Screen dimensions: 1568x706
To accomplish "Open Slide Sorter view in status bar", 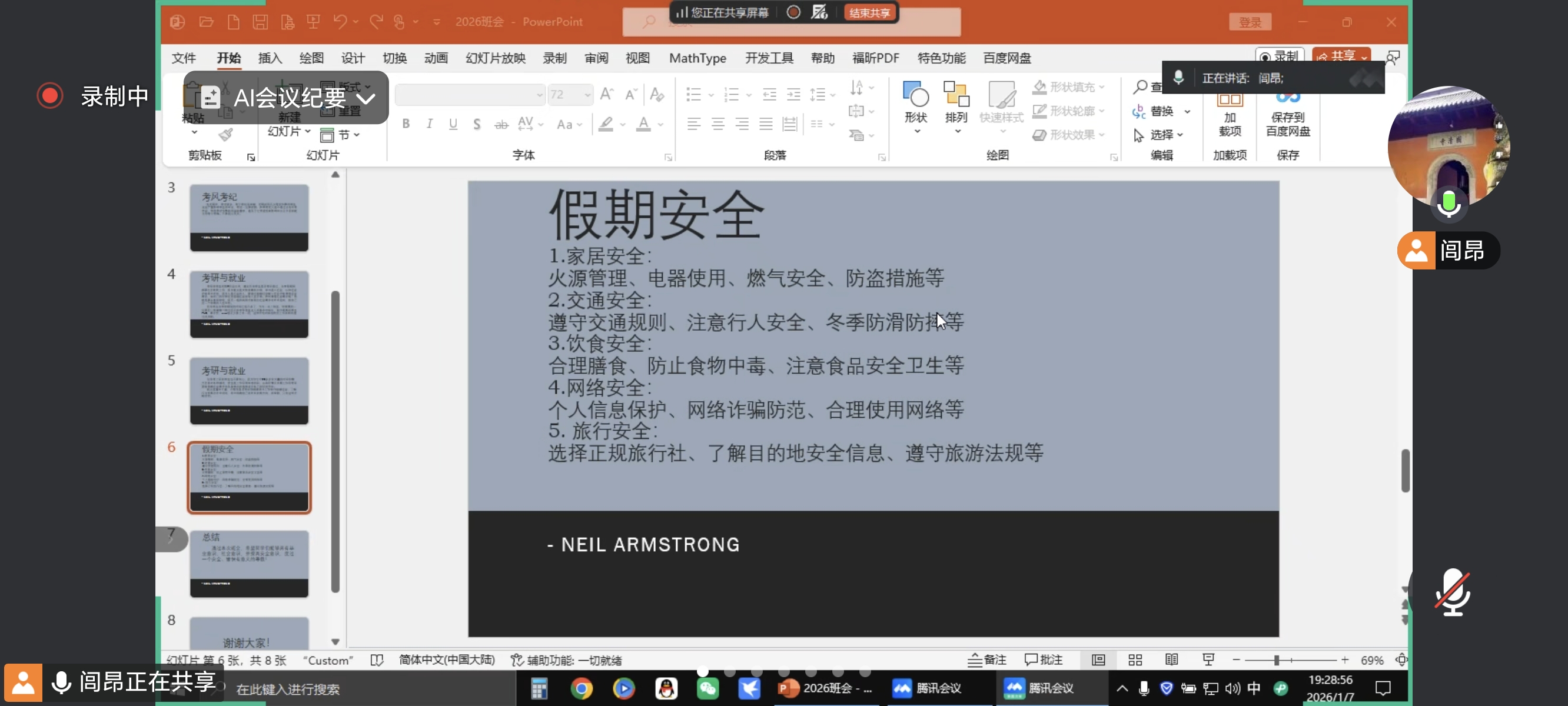I will 1135,660.
